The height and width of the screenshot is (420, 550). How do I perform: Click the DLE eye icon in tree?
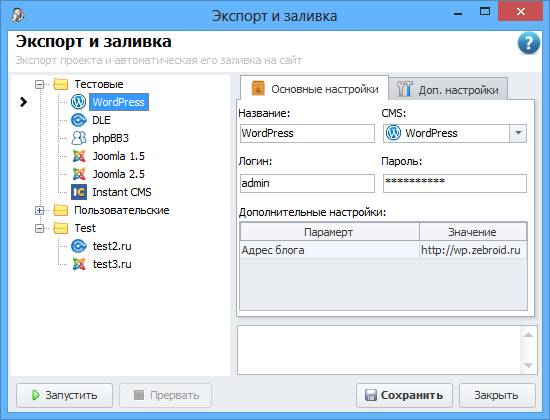[x=79, y=120]
